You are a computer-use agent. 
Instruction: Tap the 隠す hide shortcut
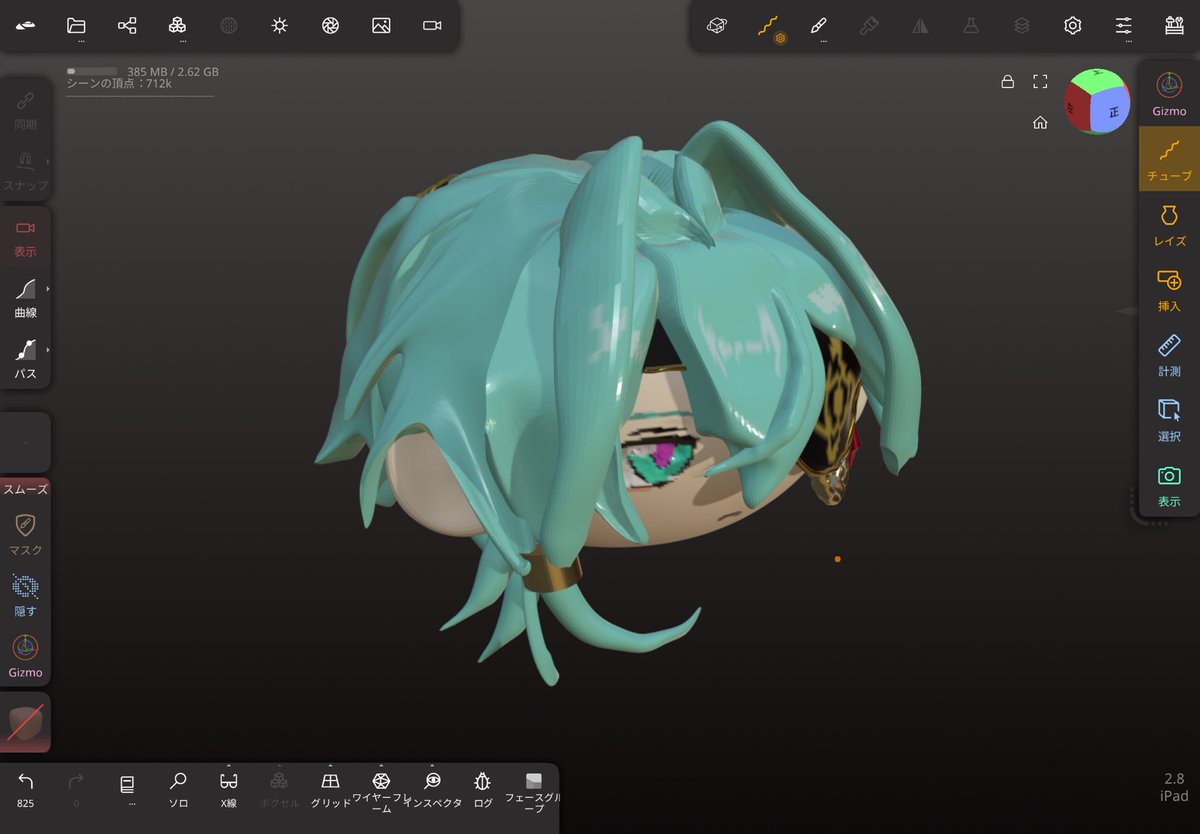coord(25,594)
